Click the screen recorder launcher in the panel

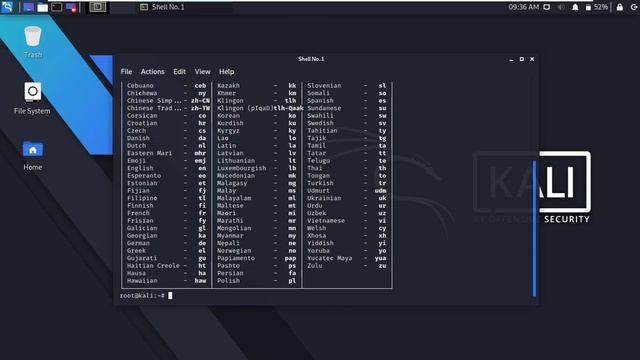71,7
